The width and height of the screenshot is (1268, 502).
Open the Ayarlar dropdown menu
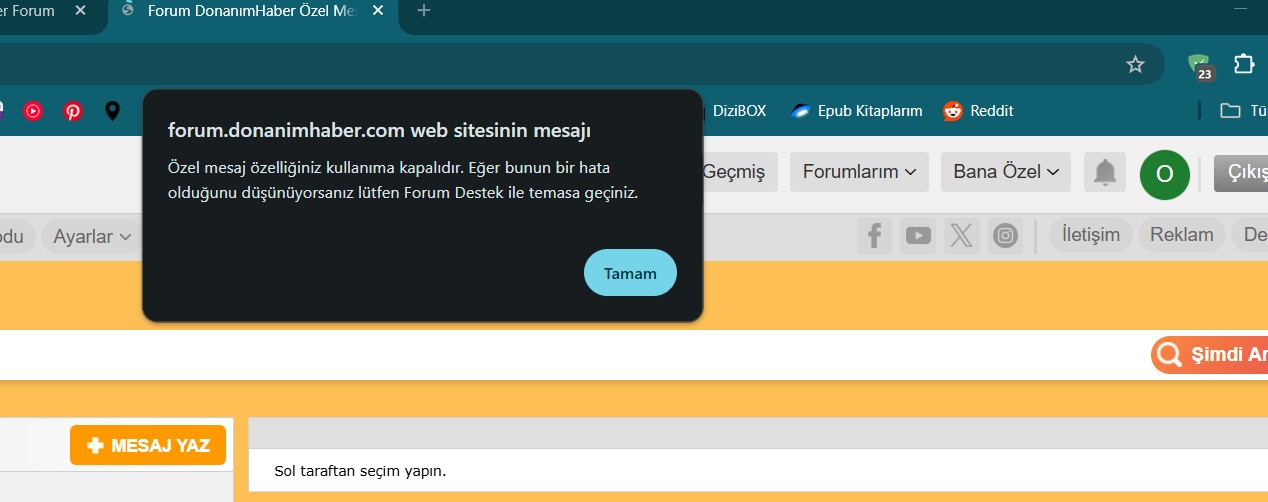click(x=92, y=237)
